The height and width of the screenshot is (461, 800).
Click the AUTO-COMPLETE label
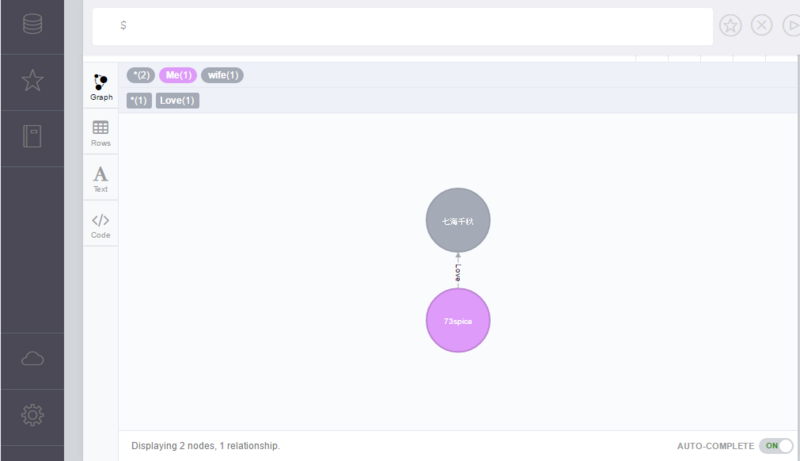[715, 446]
